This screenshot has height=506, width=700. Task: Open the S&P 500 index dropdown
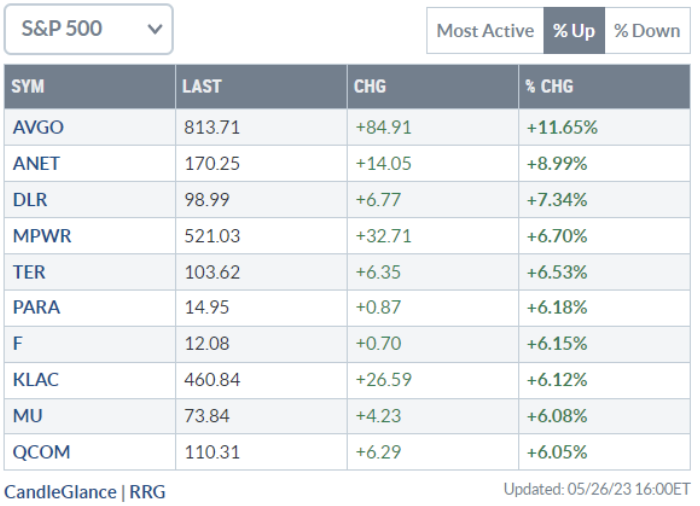[88, 30]
